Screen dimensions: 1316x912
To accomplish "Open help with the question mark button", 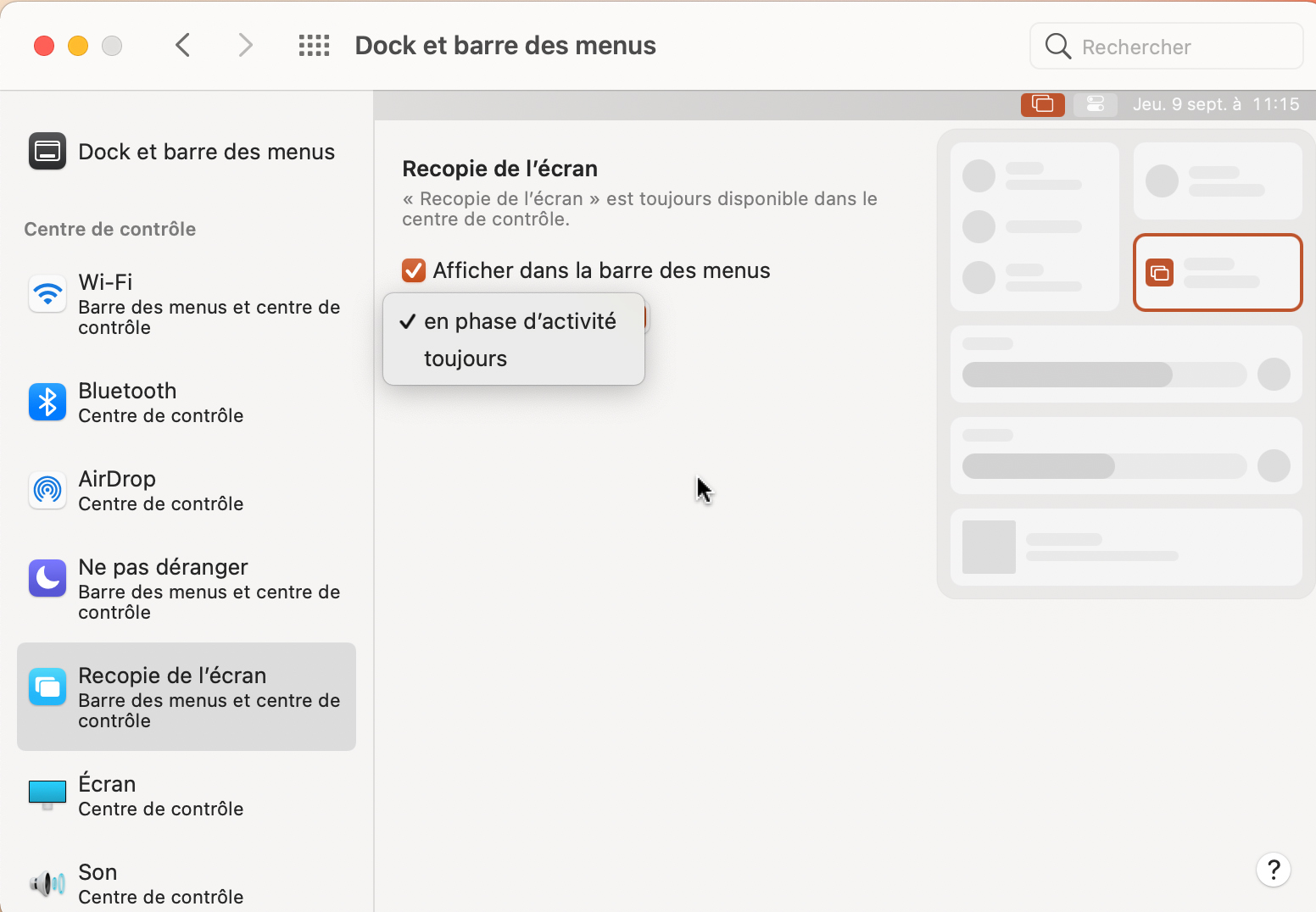I will click(x=1274, y=870).
